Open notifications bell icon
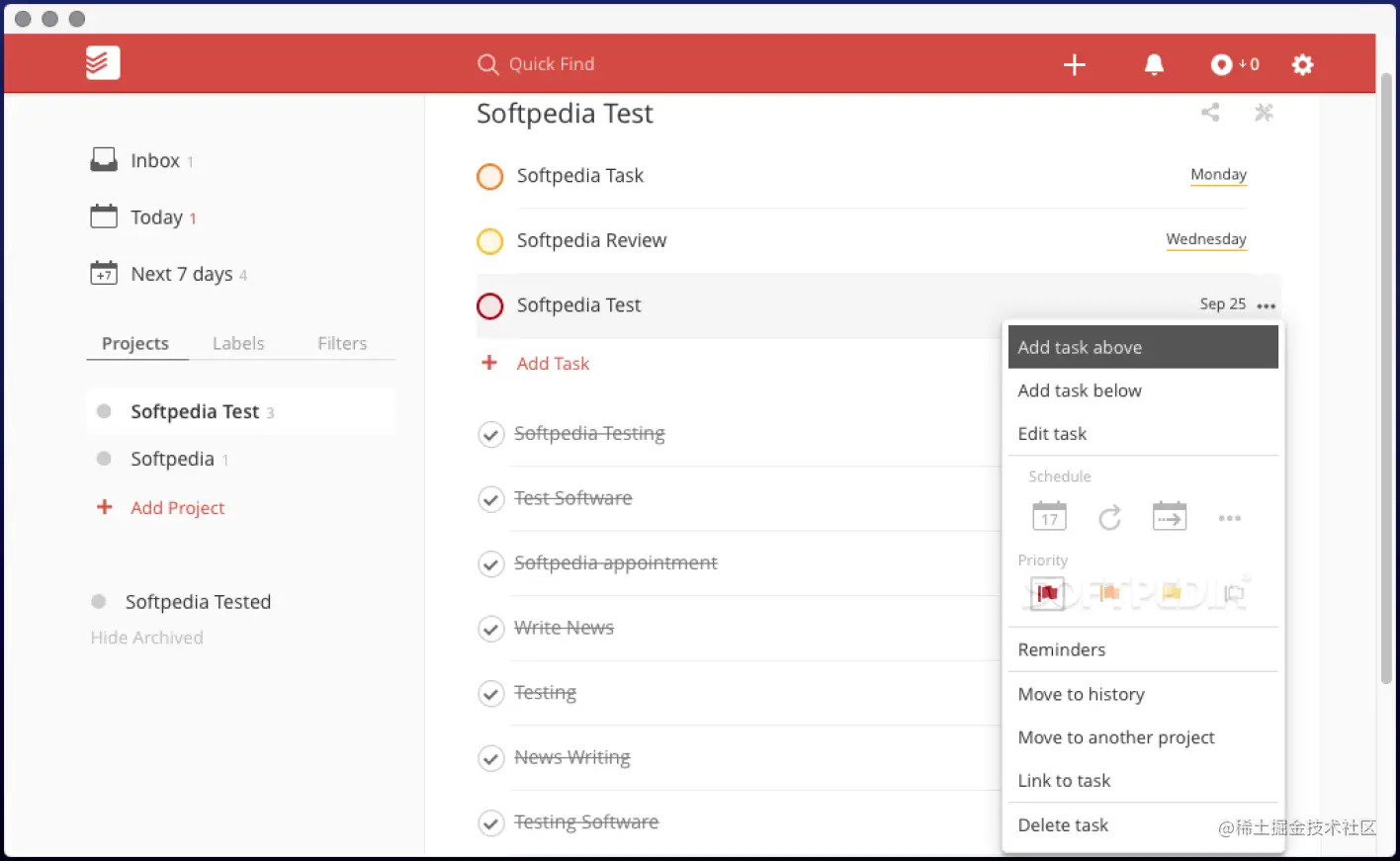1400x861 pixels. (1154, 64)
